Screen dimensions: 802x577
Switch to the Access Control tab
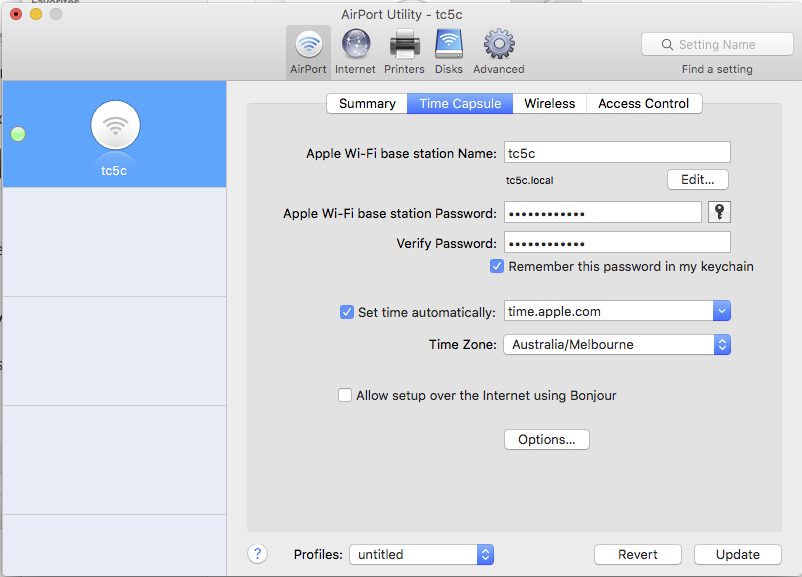coord(644,103)
